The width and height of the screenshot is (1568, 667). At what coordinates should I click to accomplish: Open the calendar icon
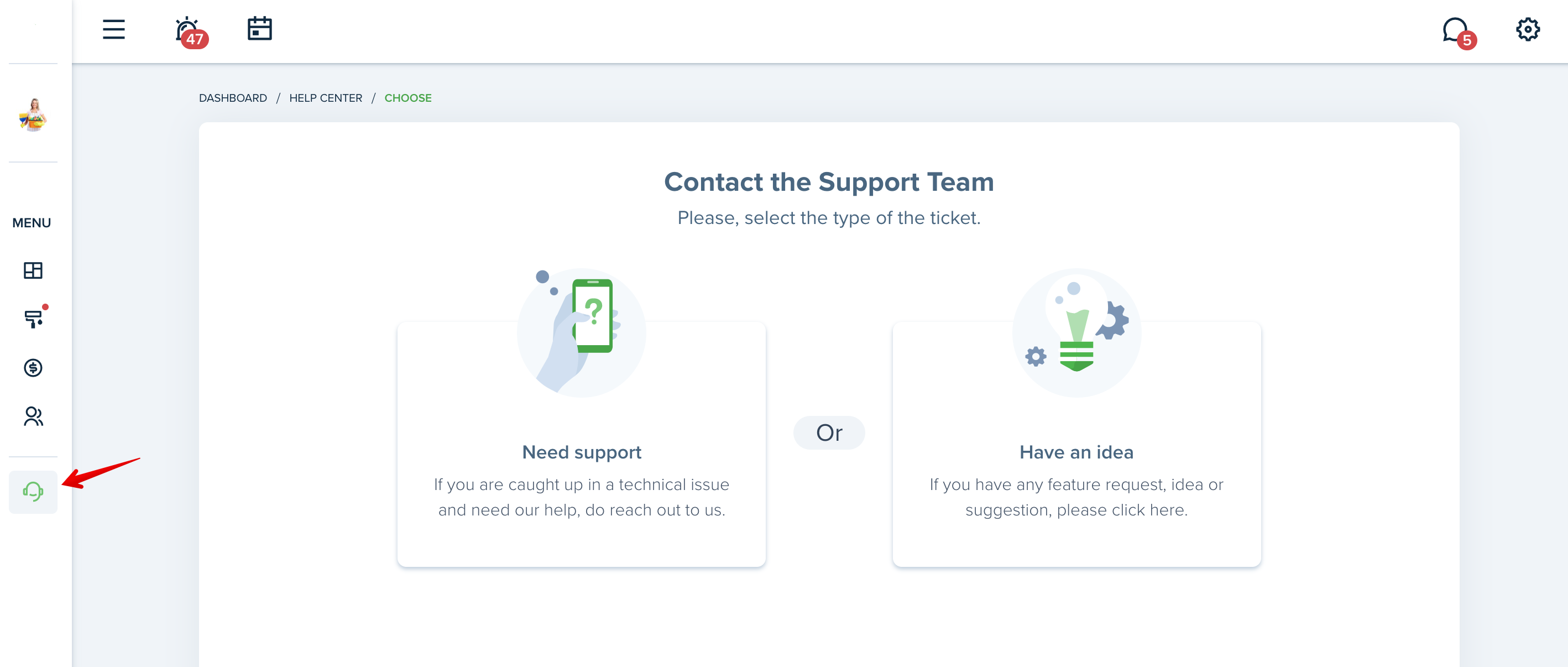click(259, 29)
